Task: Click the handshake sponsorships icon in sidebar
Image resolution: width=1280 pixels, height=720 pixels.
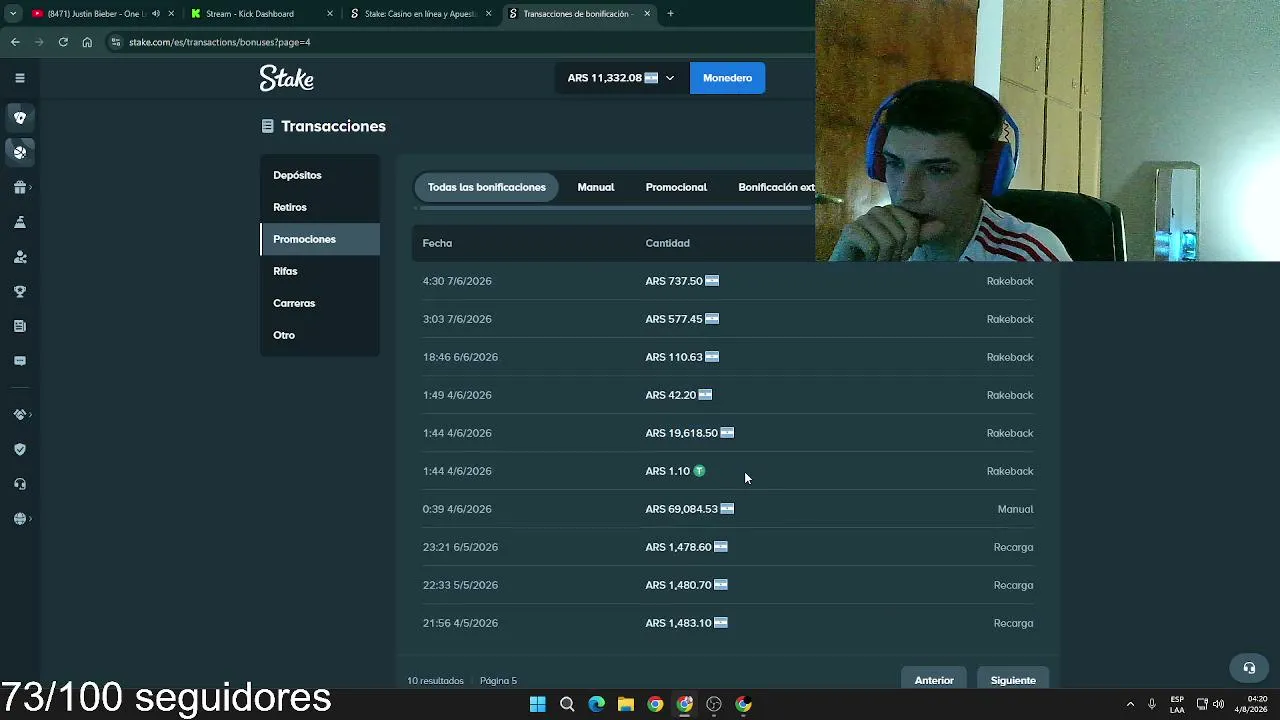Action: pyautogui.click(x=20, y=414)
